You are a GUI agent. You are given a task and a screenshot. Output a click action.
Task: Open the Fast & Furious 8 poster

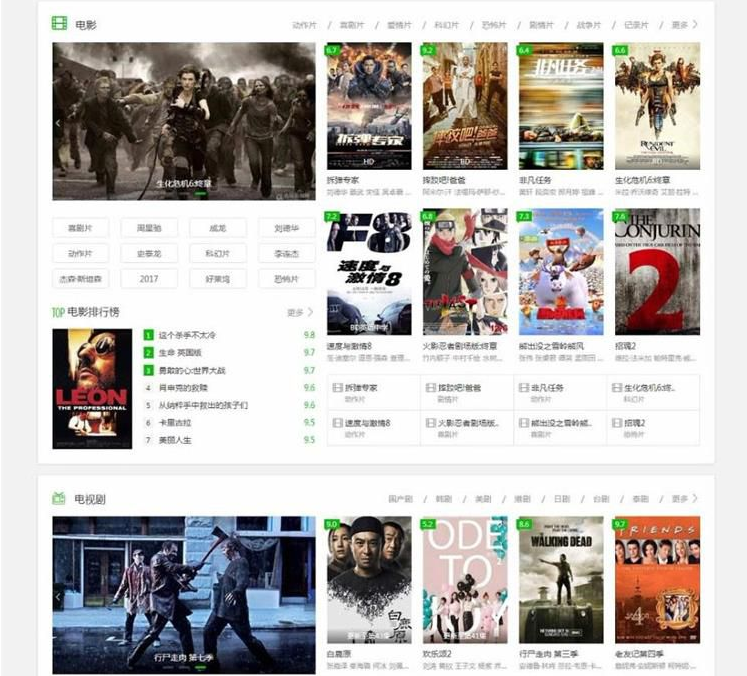pos(369,272)
